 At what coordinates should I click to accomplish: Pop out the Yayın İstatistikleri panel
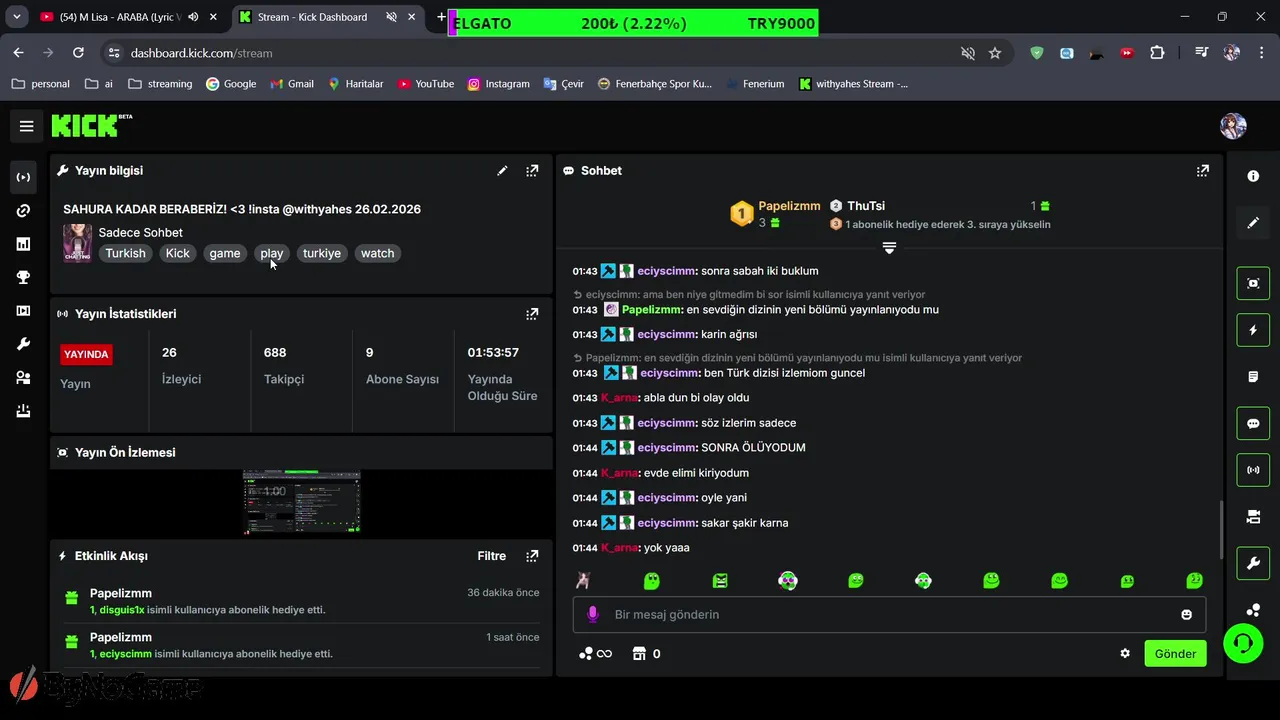click(532, 314)
